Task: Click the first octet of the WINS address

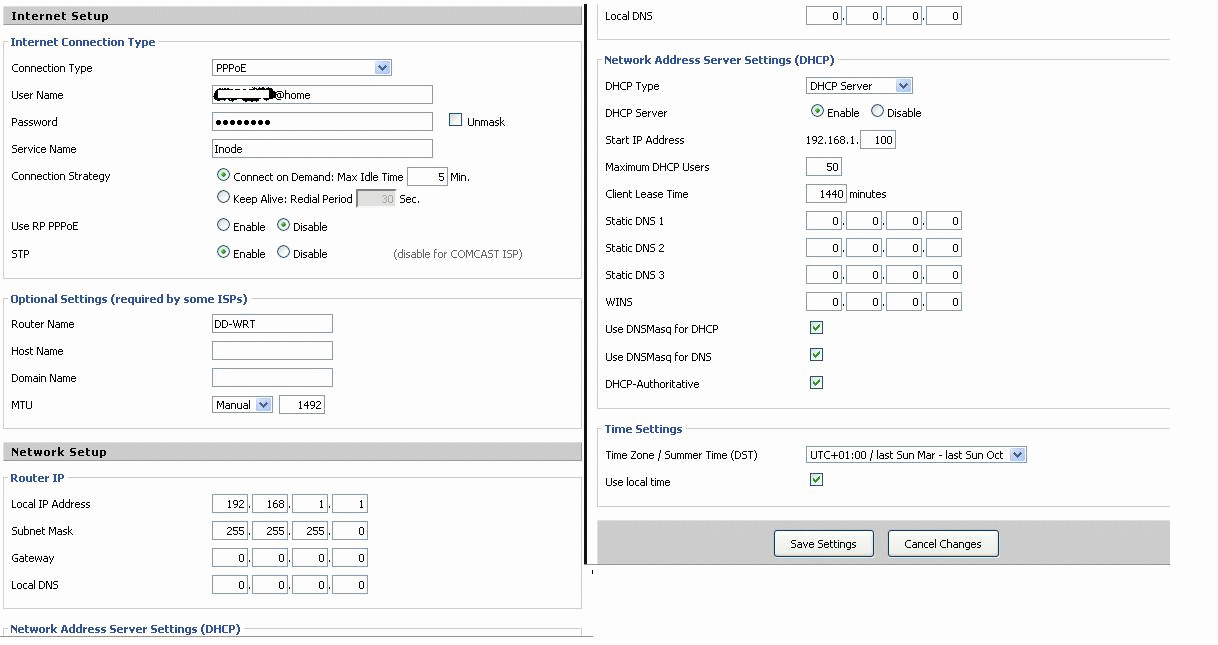Action: (824, 302)
